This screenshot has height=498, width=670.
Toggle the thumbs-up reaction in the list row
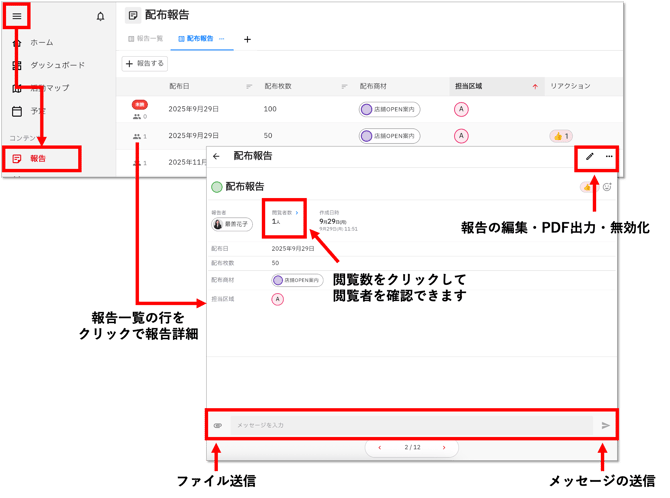(x=561, y=135)
